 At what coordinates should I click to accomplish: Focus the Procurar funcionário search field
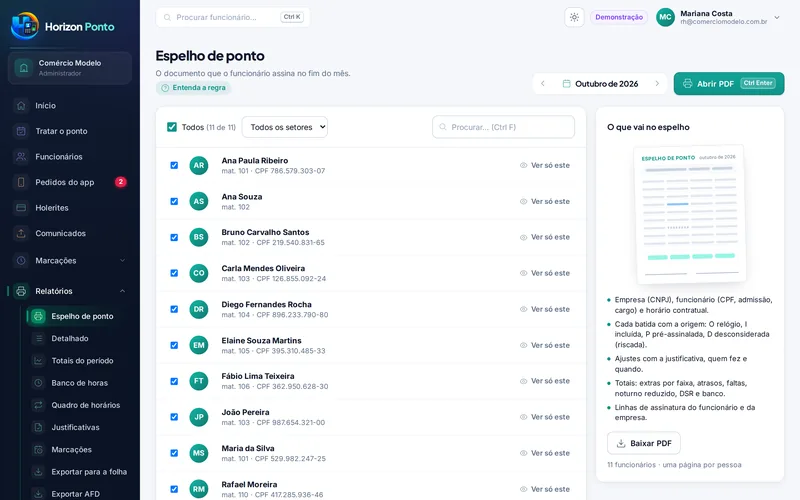coord(233,17)
